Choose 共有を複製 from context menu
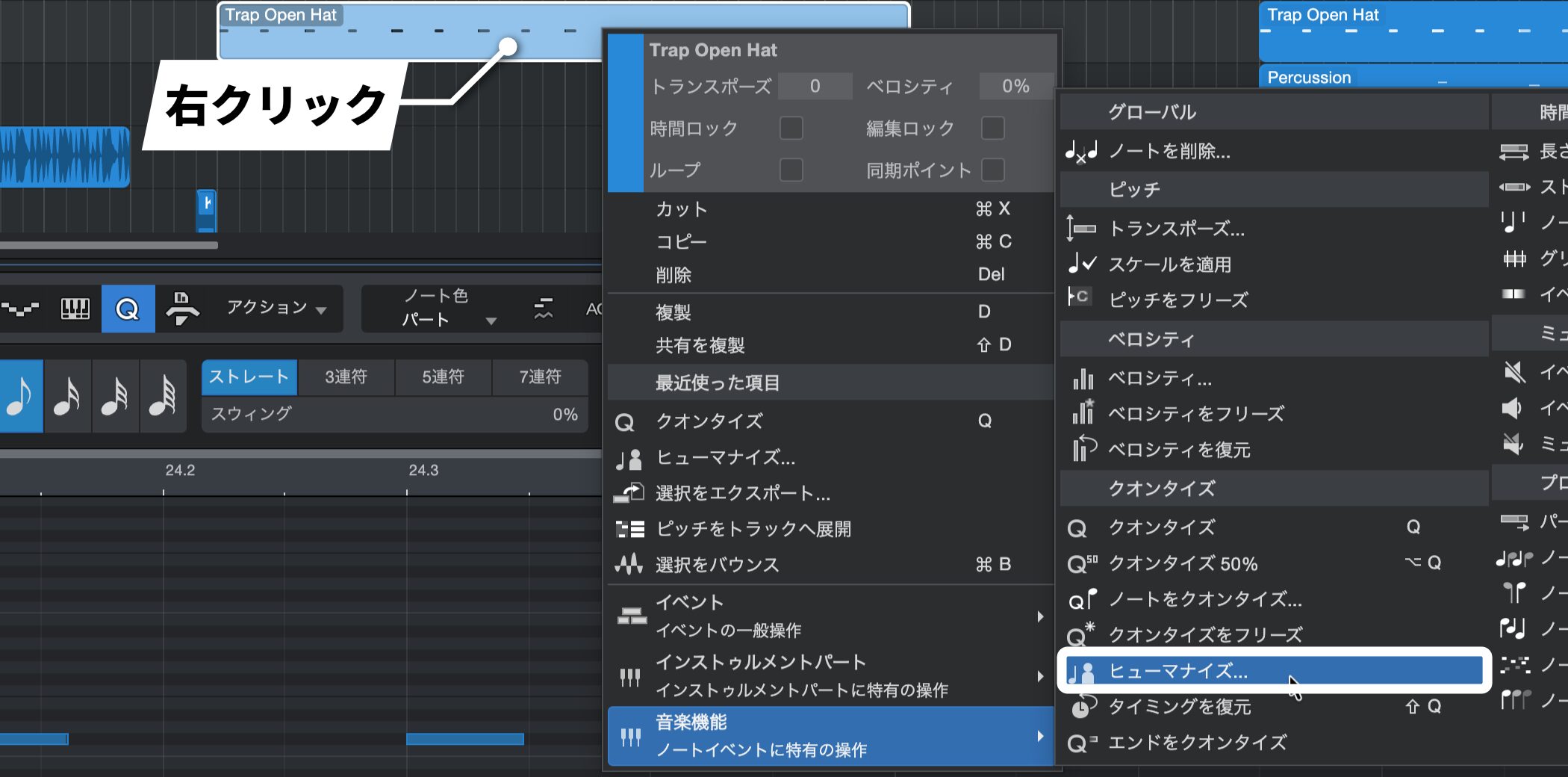 point(700,345)
